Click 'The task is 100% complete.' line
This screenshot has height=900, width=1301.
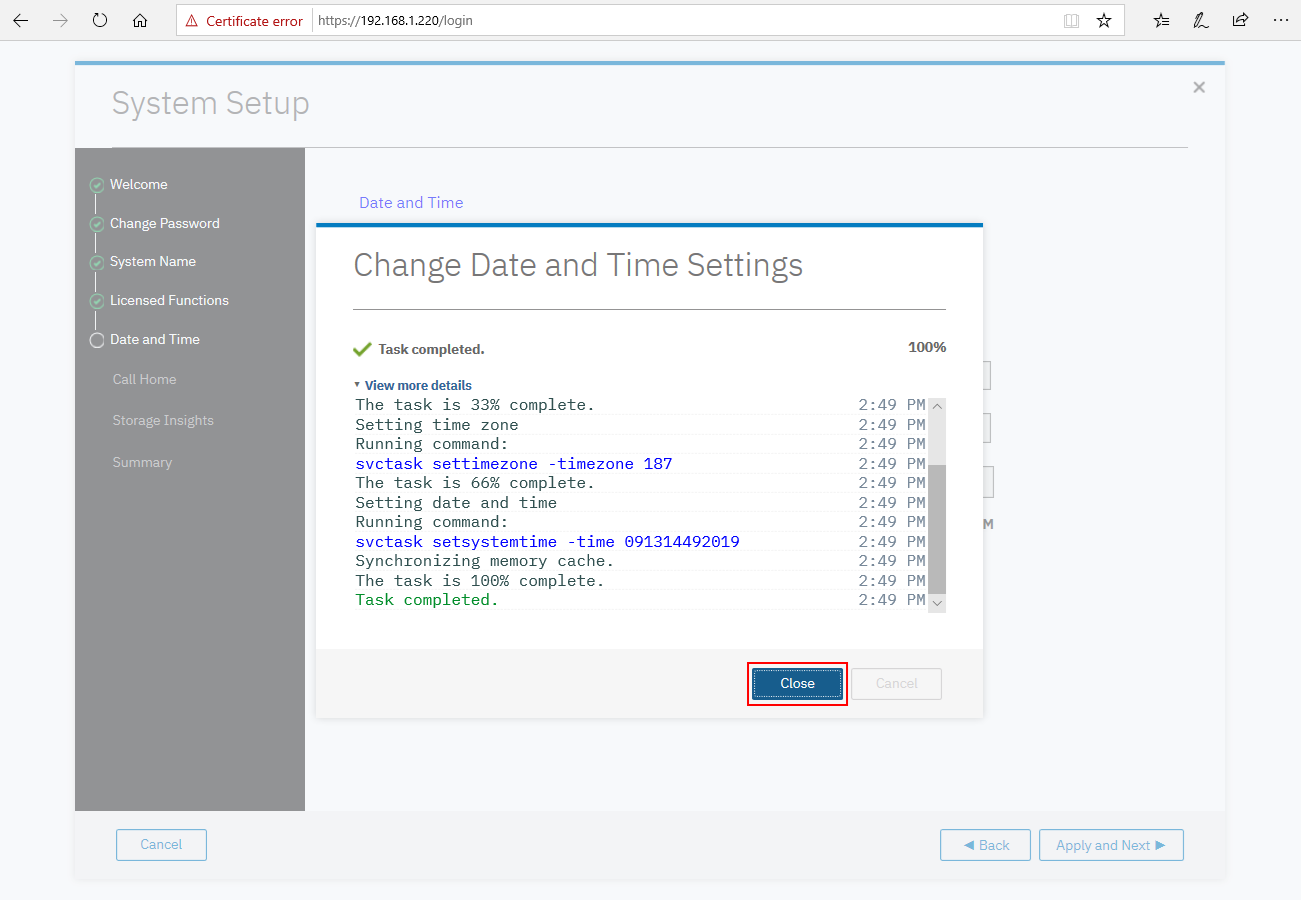click(x=480, y=581)
